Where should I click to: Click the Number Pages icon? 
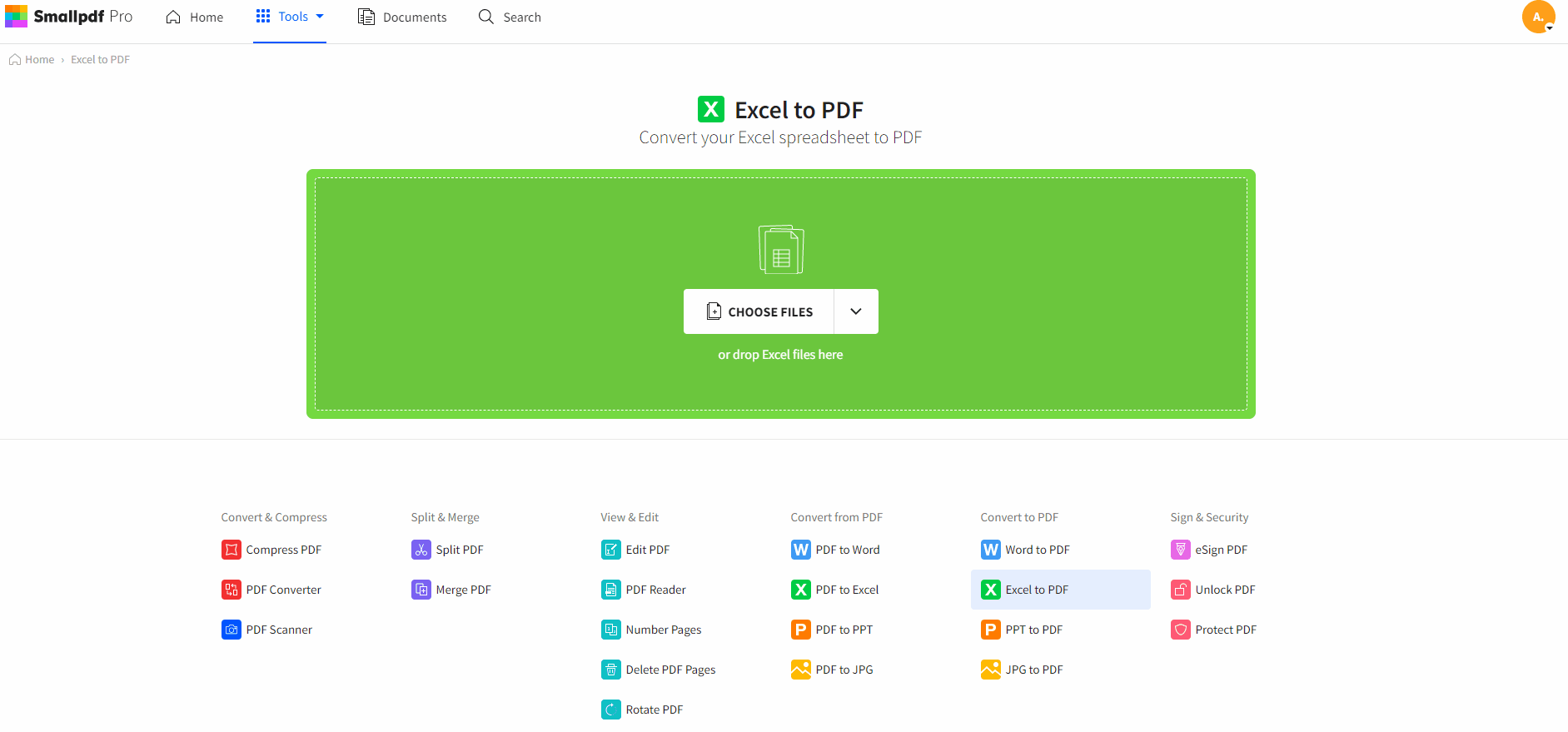pos(610,630)
